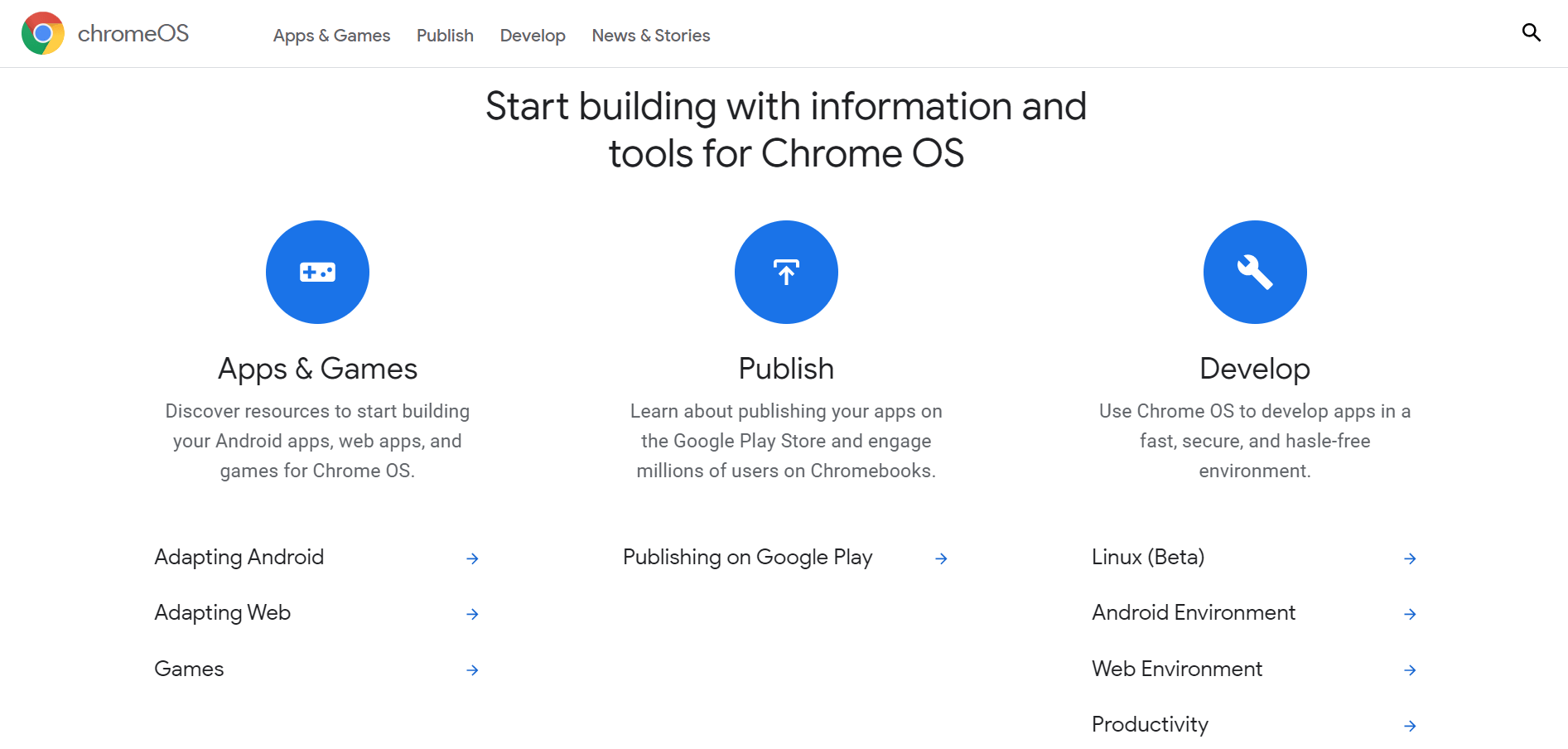Open Publish in top navigation
This screenshot has height=749, width=1568.
pyautogui.click(x=445, y=36)
